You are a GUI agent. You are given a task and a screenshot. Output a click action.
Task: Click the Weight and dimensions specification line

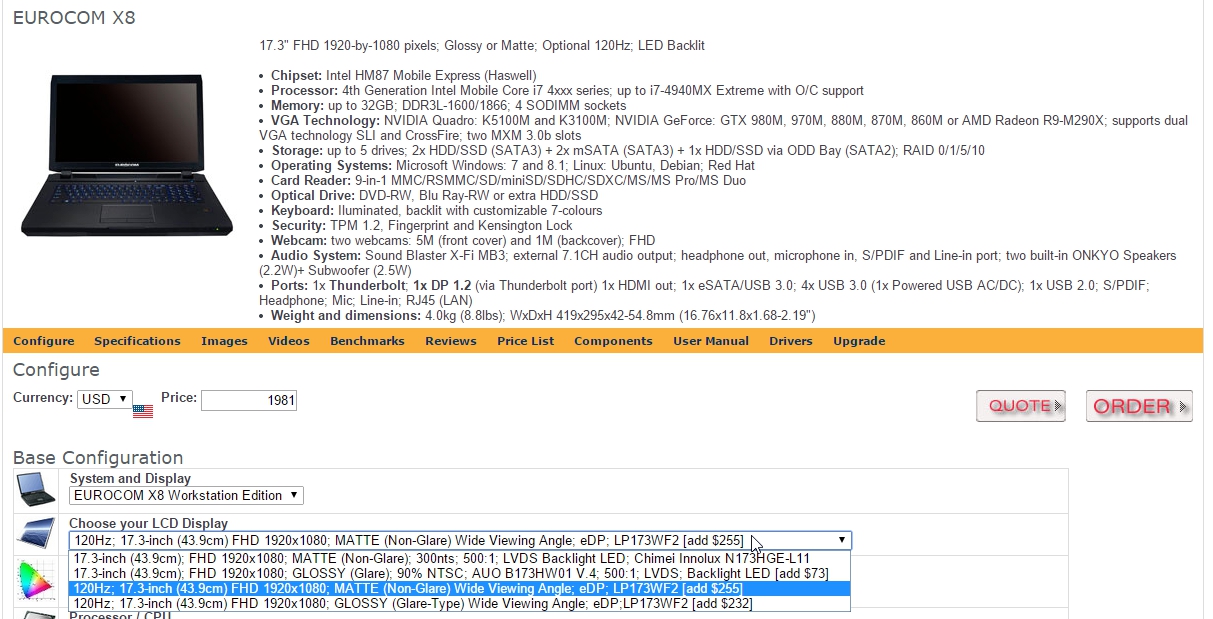543,315
